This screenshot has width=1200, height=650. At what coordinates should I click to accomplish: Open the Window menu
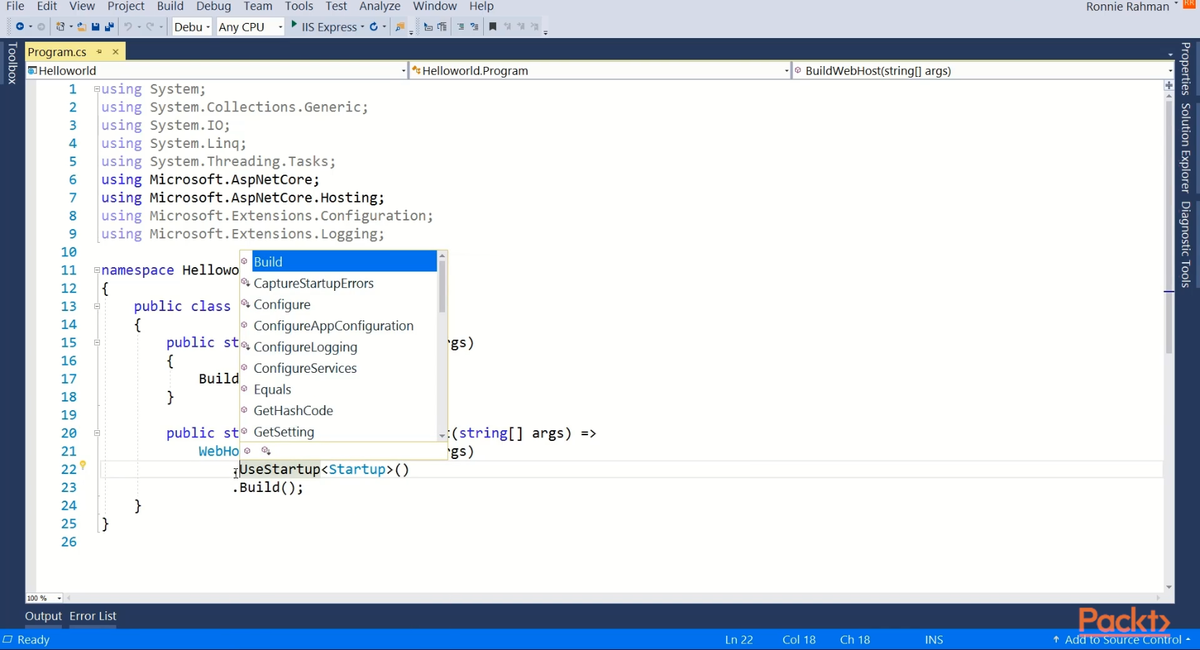click(435, 6)
